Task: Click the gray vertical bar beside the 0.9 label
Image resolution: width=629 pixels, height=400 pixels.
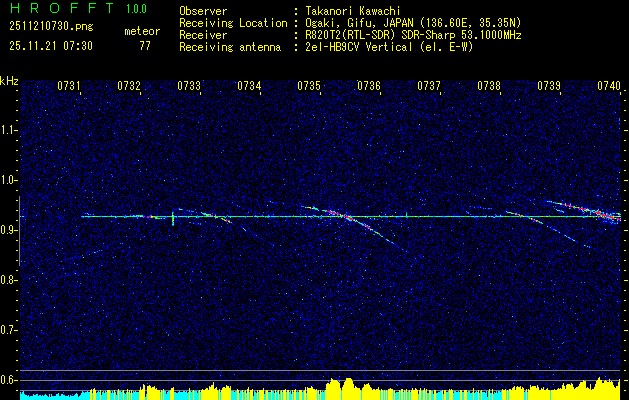Action: coord(19,231)
